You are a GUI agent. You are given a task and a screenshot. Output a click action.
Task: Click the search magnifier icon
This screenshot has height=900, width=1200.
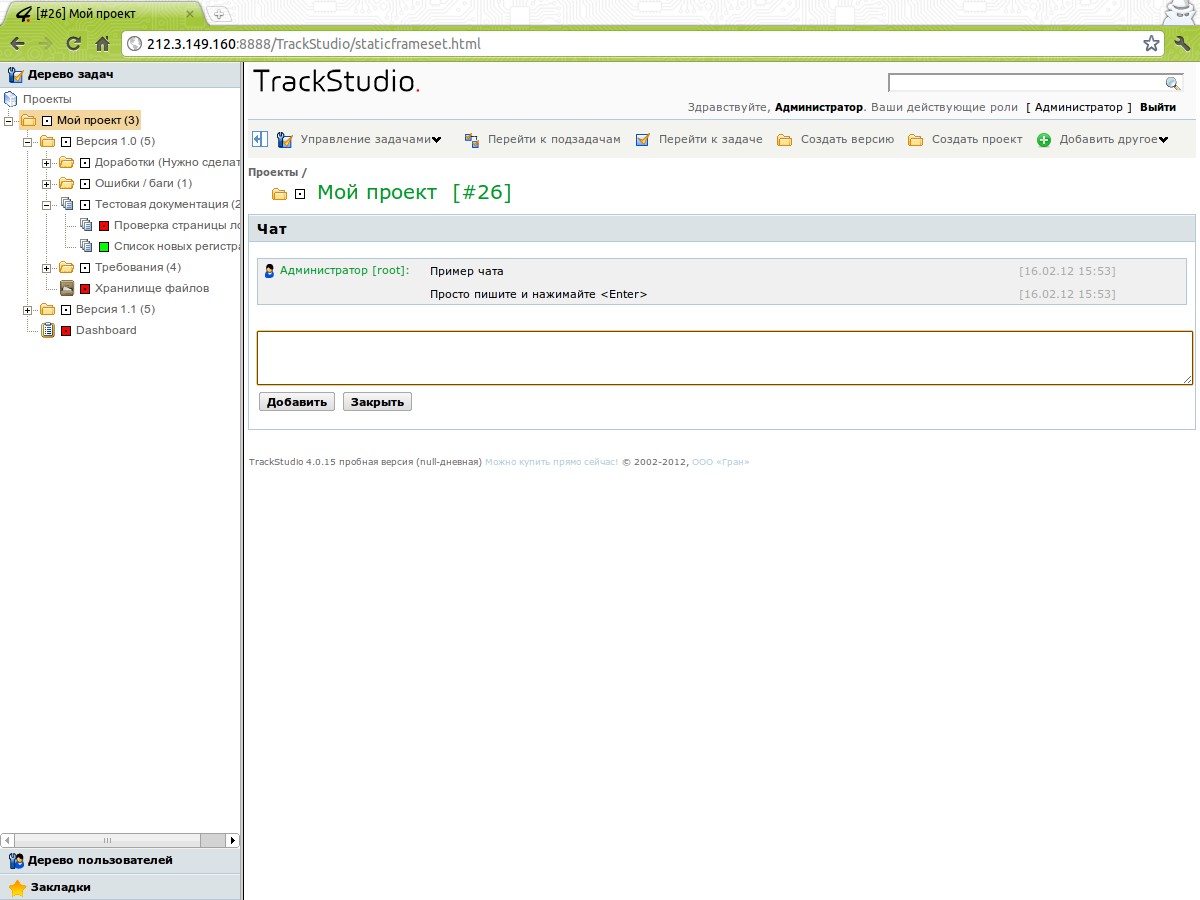tap(1173, 84)
